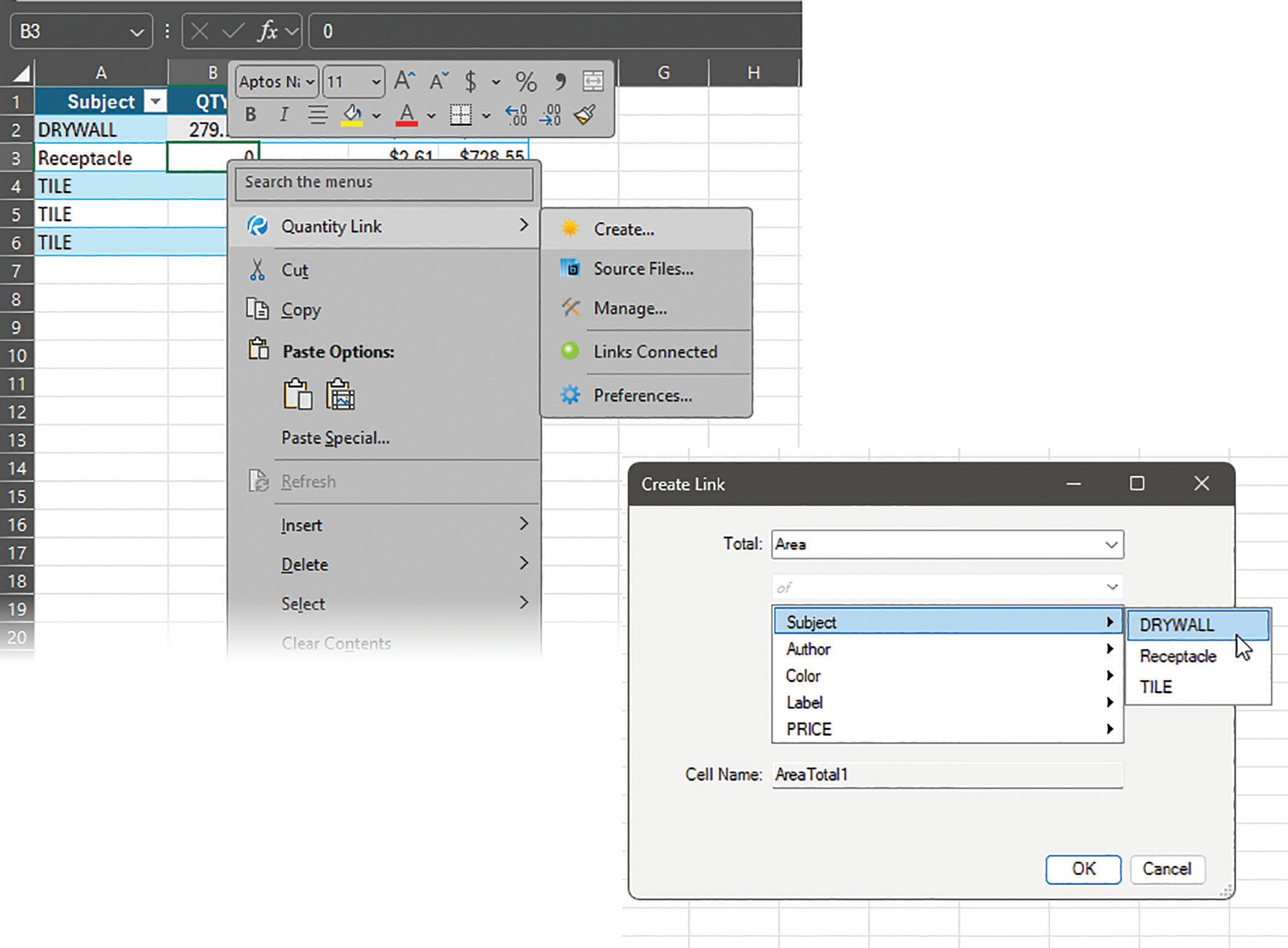Viewport: 1288px width, 948px height.
Task: Click the center align icon
Action: click(x=317, y=114)
